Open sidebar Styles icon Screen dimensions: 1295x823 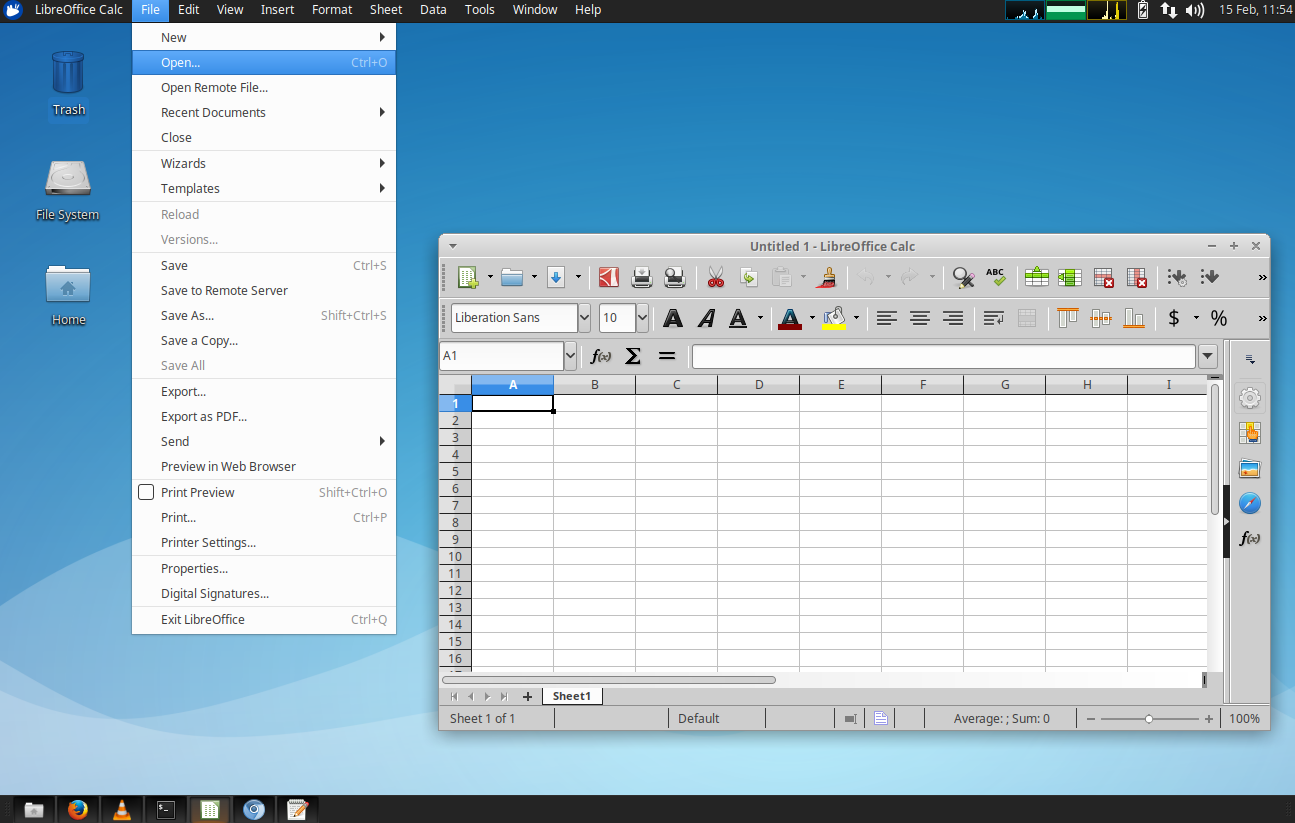[x=1249, y=433]
